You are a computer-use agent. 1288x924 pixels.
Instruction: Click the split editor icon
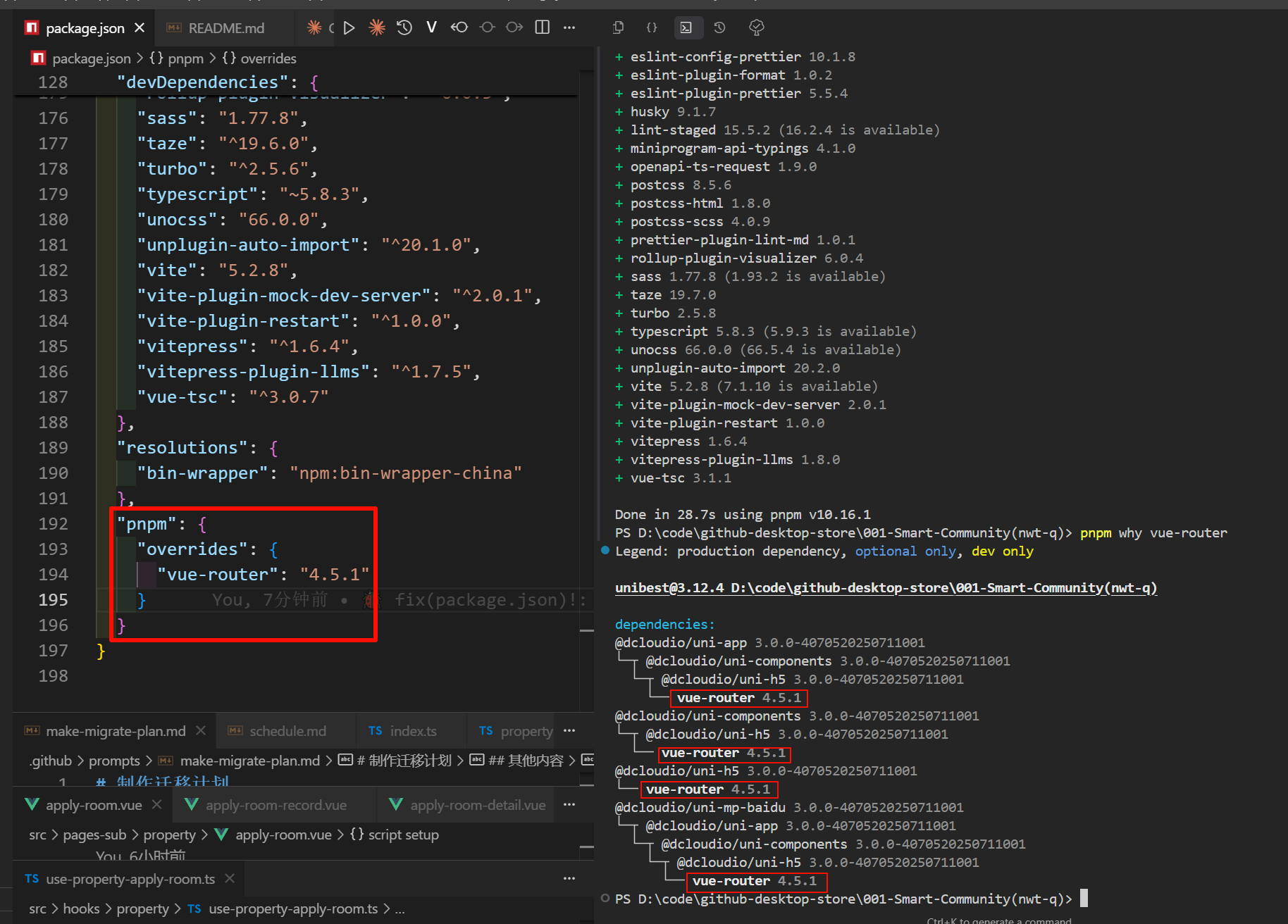point(543,27)
